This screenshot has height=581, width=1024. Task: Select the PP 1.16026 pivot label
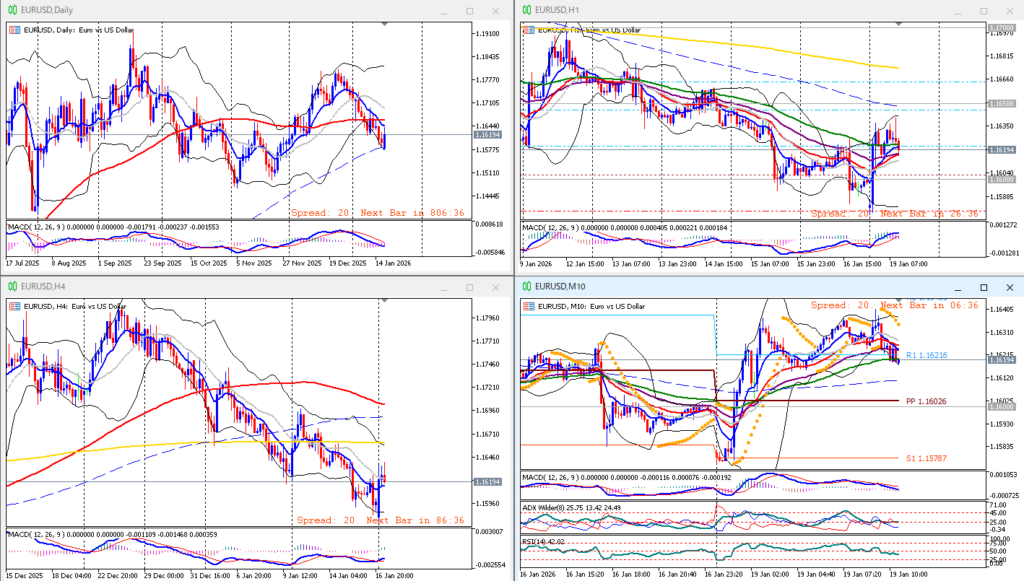(x=926, y=401)
